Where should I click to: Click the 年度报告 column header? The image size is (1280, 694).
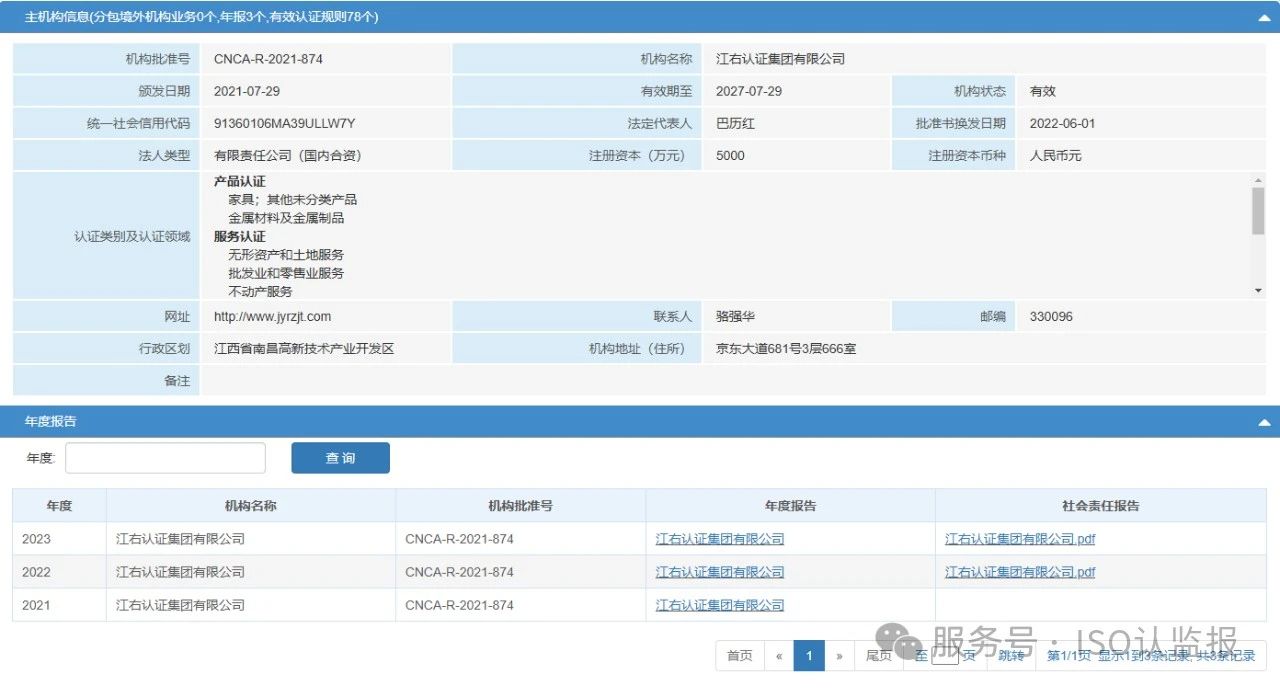pos(790,506)
